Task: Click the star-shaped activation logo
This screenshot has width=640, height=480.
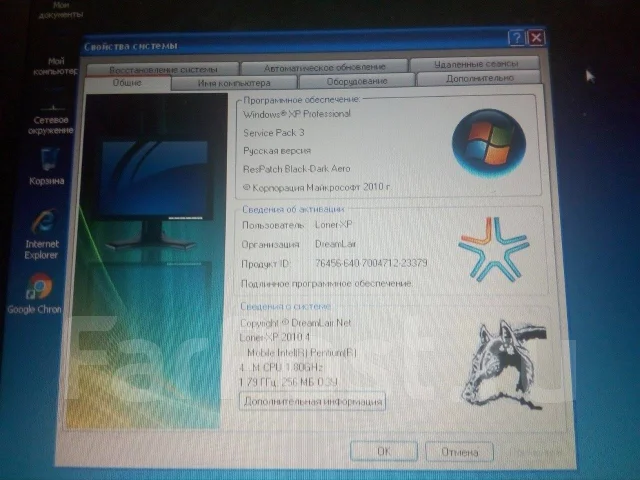Action: point(494,249)
